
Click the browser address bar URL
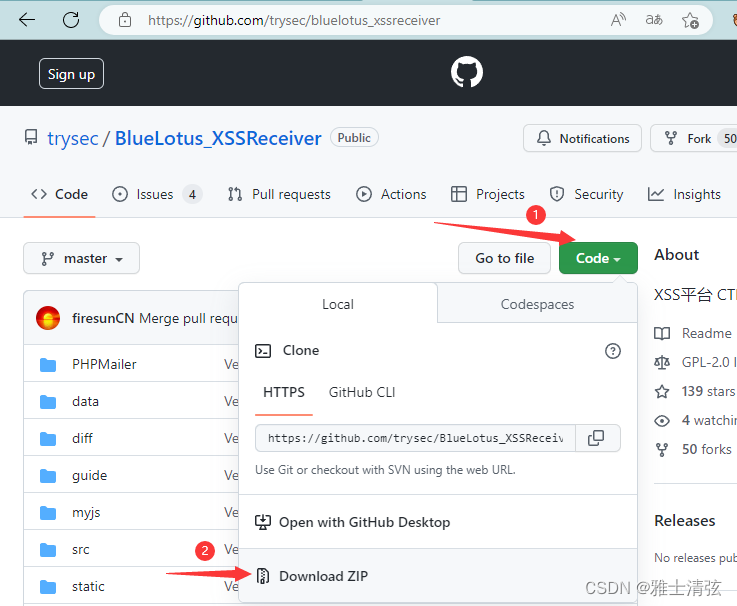(294, 20)
